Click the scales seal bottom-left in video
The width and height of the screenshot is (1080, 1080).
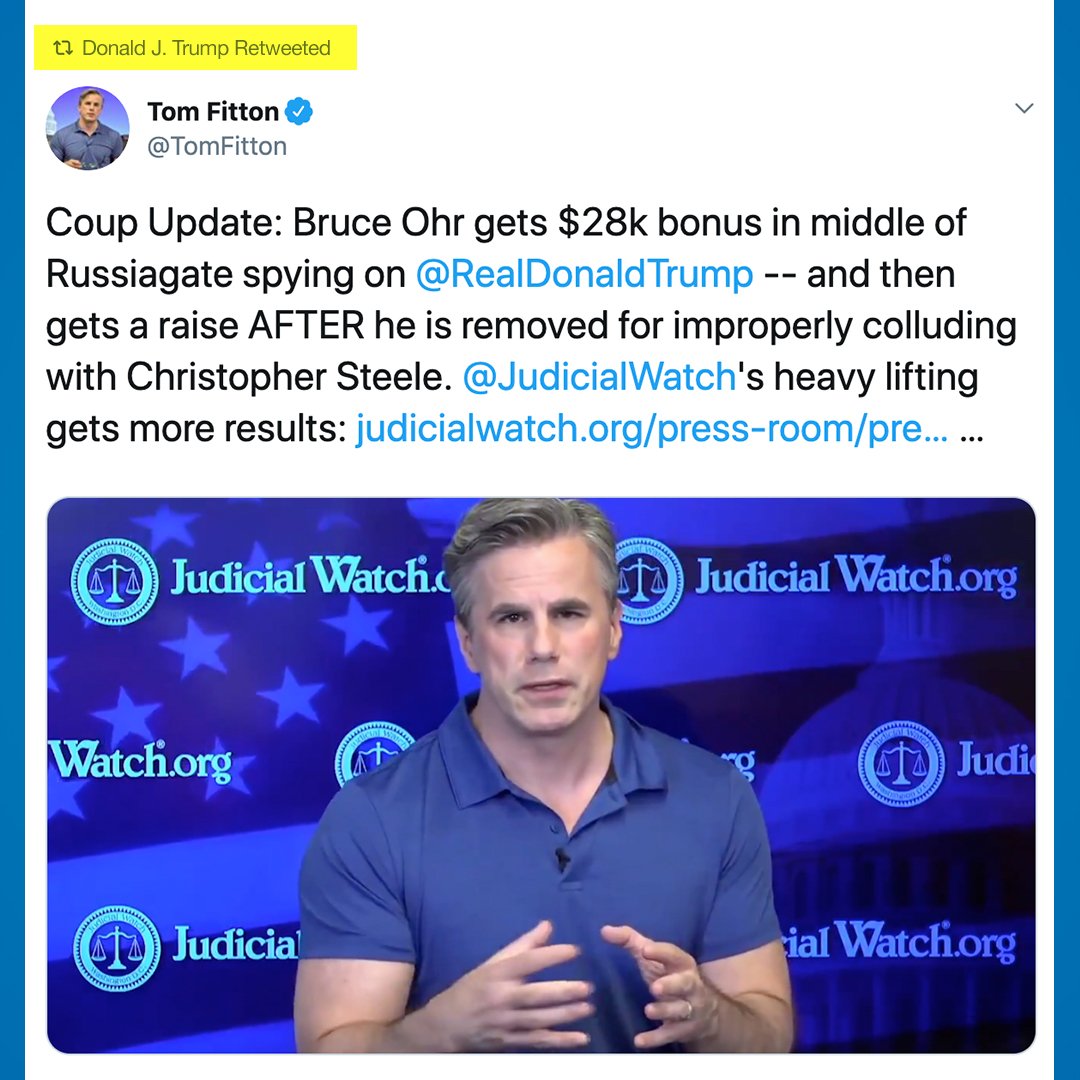click(116, 948)
